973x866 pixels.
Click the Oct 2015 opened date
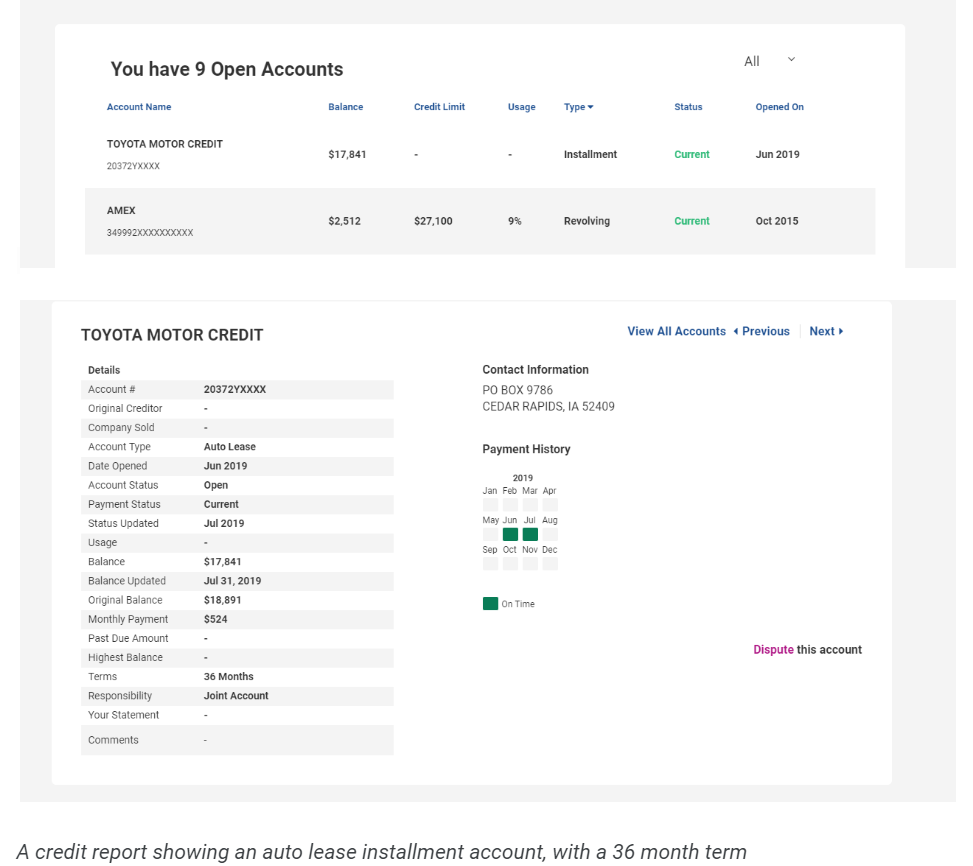776,221
